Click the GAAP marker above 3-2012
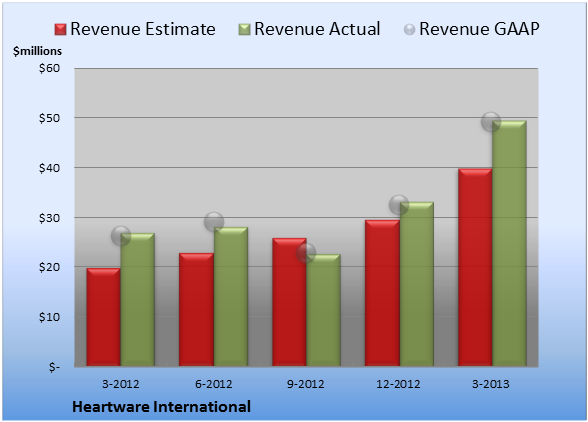Viewport: 588px width, 422px height. tap(121, 236)
